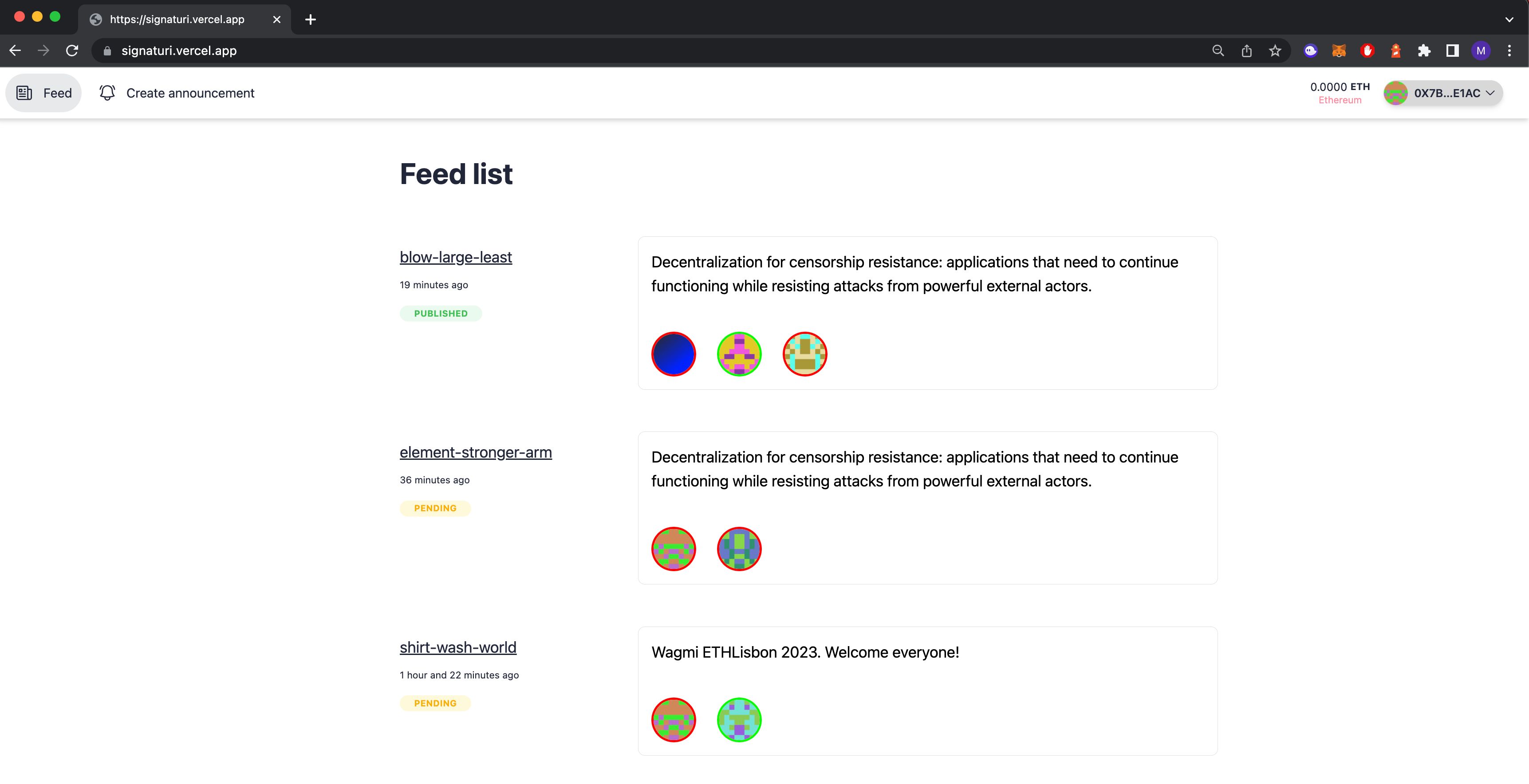
Task: Click the green avatar on shirt-wash-world
Action: point(739,719)
